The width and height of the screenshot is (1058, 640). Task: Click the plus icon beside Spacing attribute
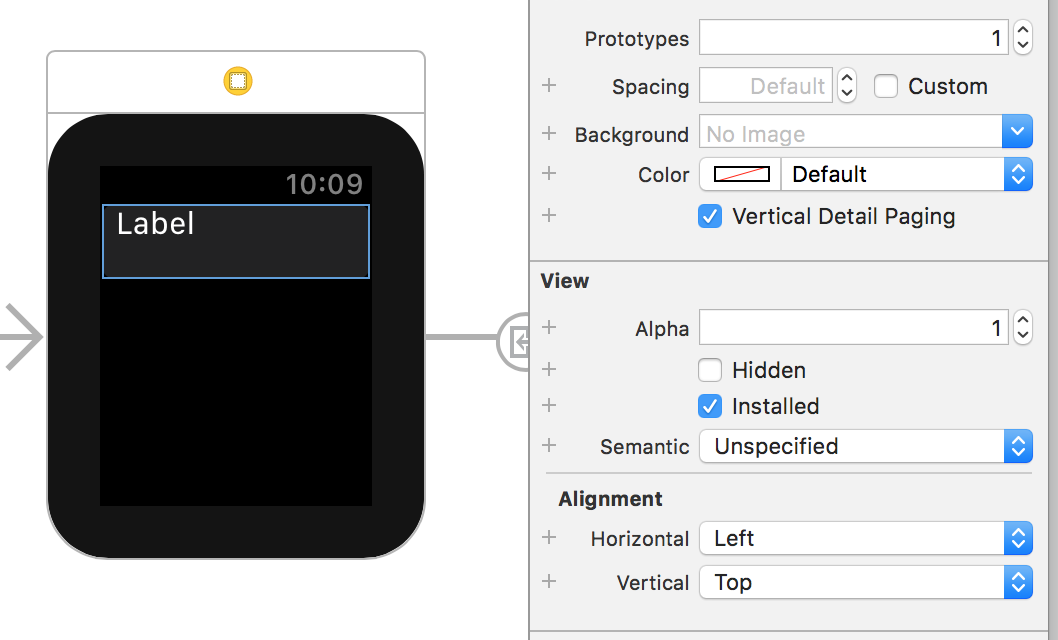point(548,86)
